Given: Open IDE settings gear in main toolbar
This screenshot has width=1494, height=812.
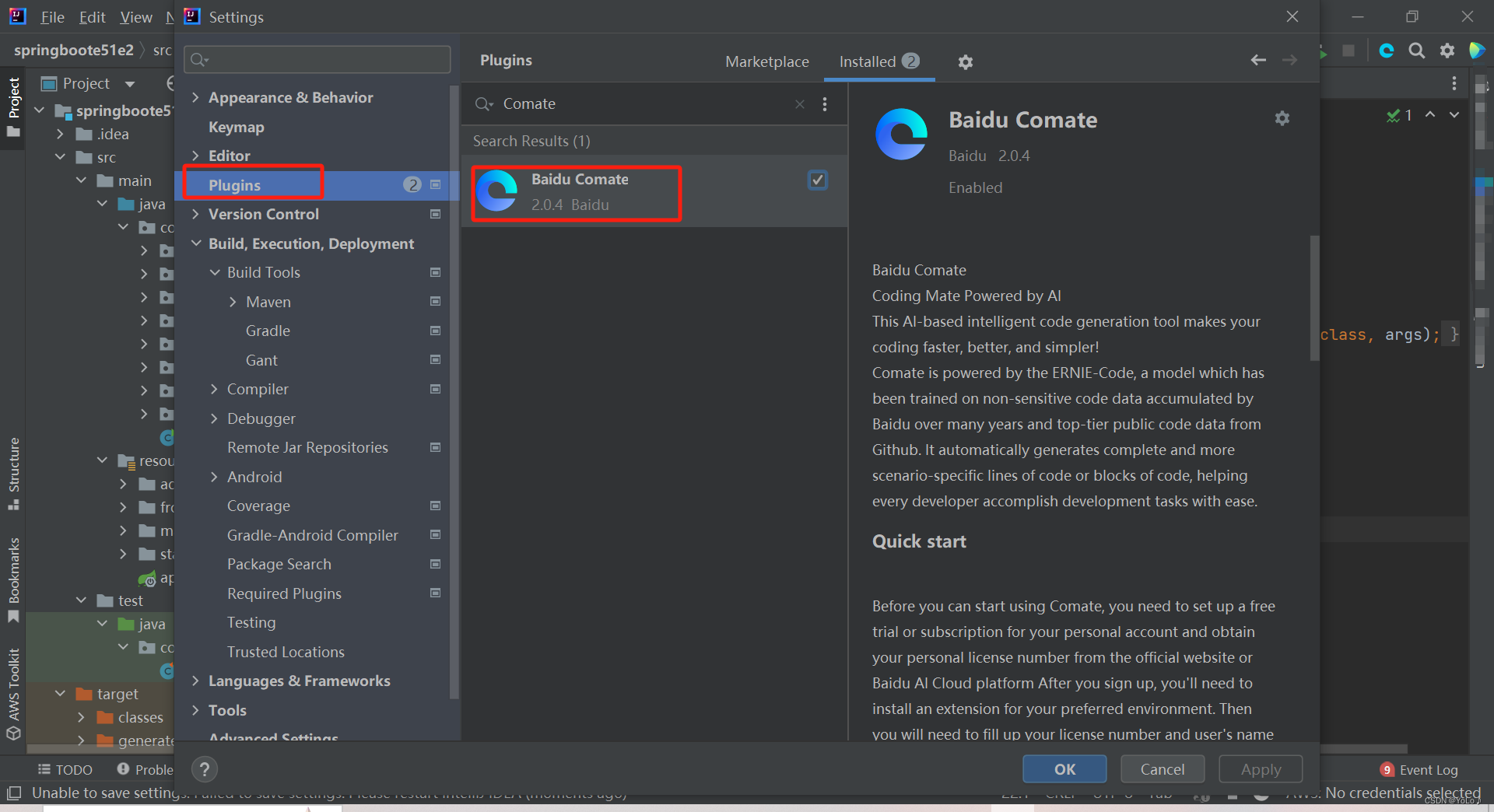Looking at the screenshot, I should (x=1447, y=51).
